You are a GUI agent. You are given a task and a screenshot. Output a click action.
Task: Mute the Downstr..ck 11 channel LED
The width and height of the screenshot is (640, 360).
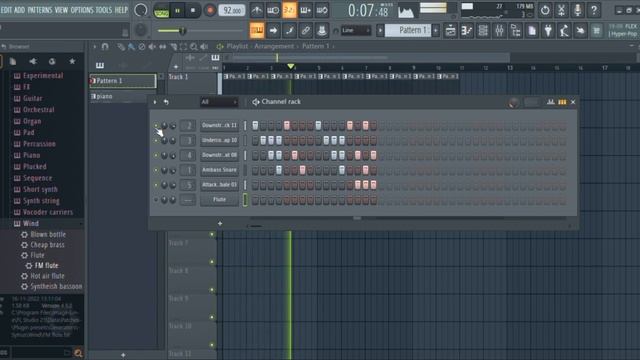156,126
